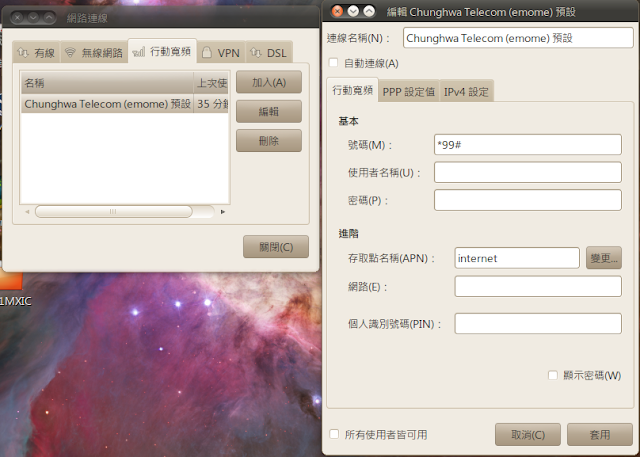Screen dimensions: 640x457
Task: Click the 連線名稱(N) input field
Action: [x=518, y=38]
